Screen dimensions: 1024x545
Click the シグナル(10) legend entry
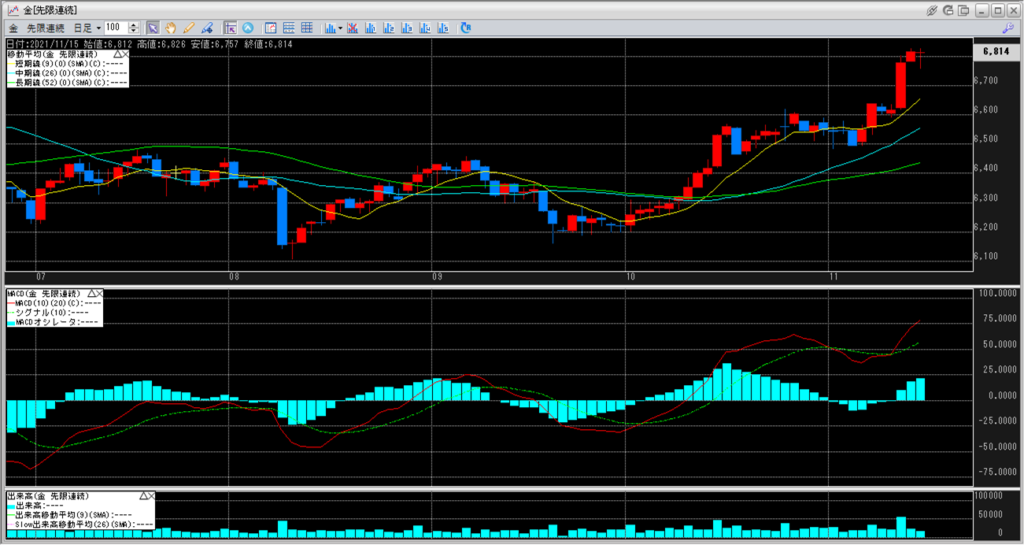48,313
